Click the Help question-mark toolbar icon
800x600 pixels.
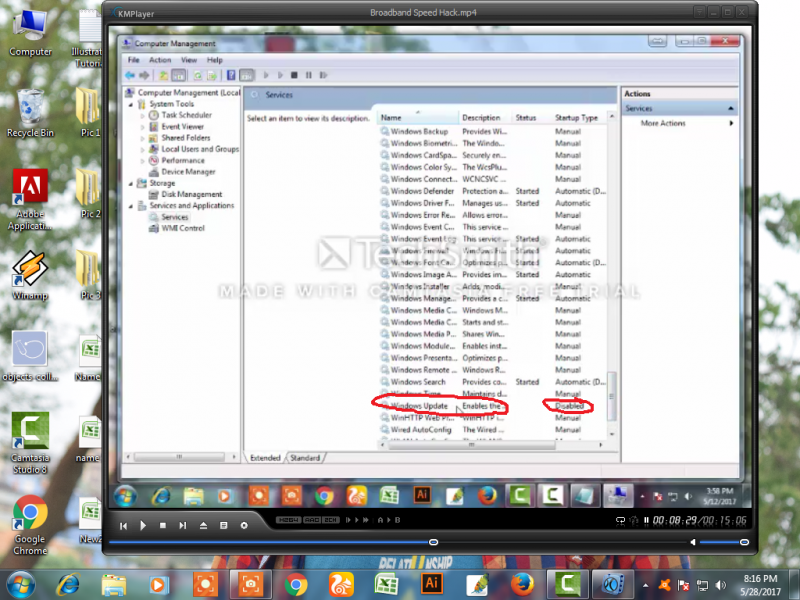point(231,75)
